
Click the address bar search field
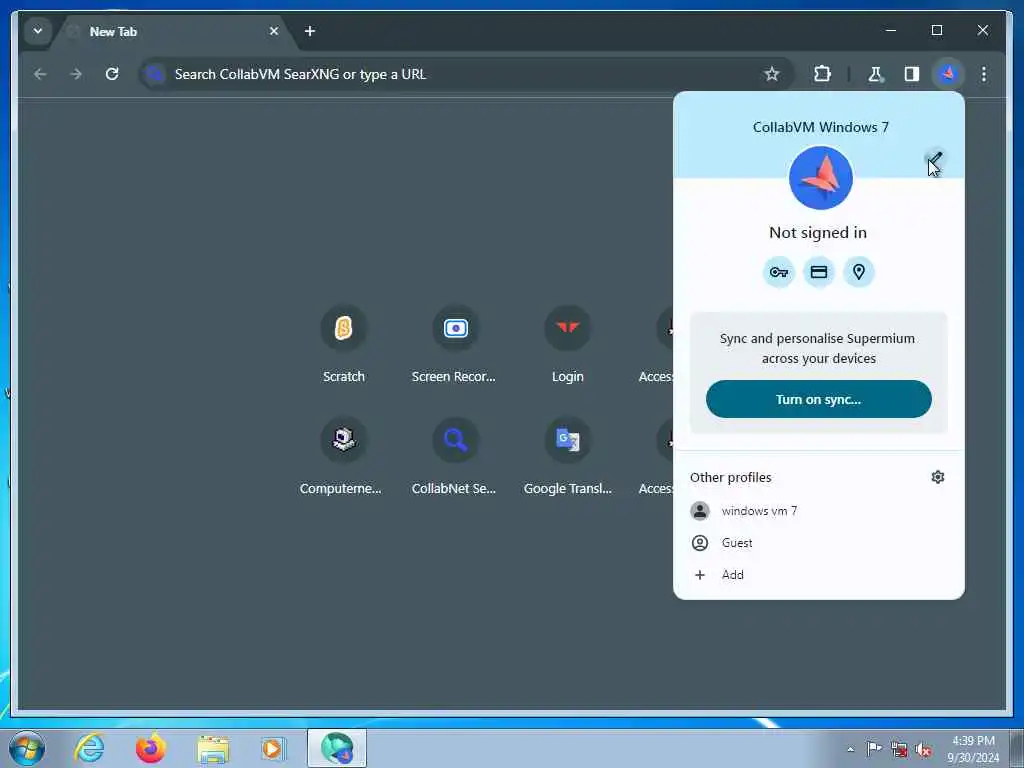pyautogui.click(x=466, y=74)
